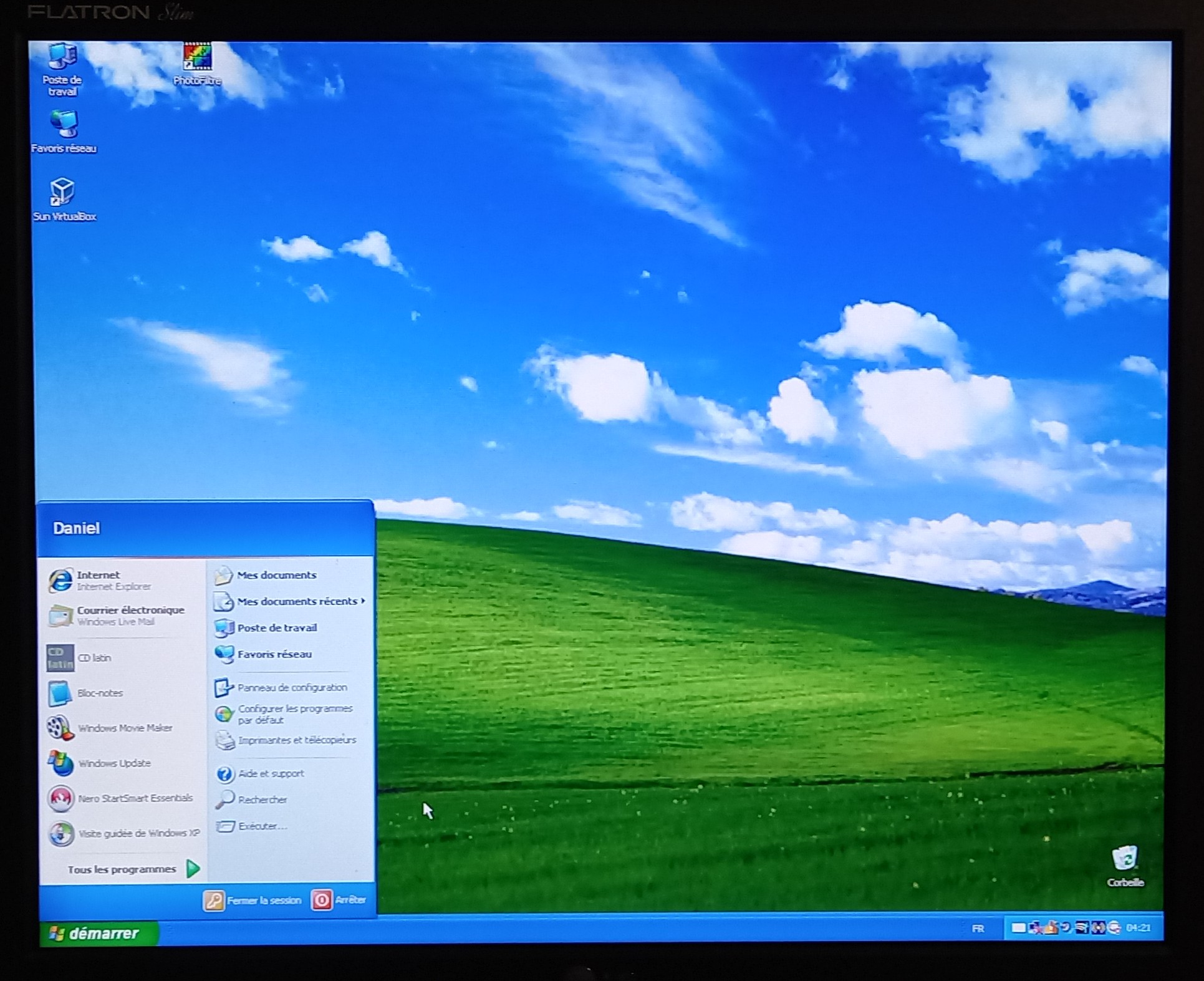The image size is (1204, 981).
Task: Click the démarrer start button
Action: [x=98, y=934]
